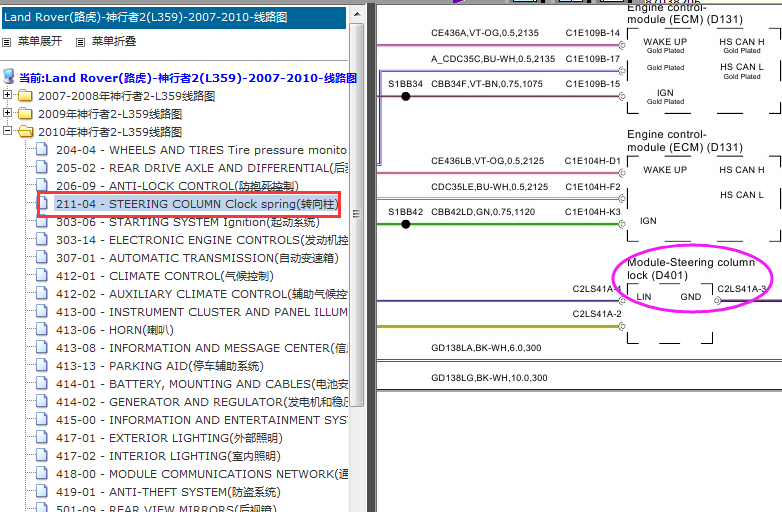Click wire label CE436A,VT-OG,0.5,2135
This screenshot has height=512, width=782.
pyautogui.click(x=485, y=33)
